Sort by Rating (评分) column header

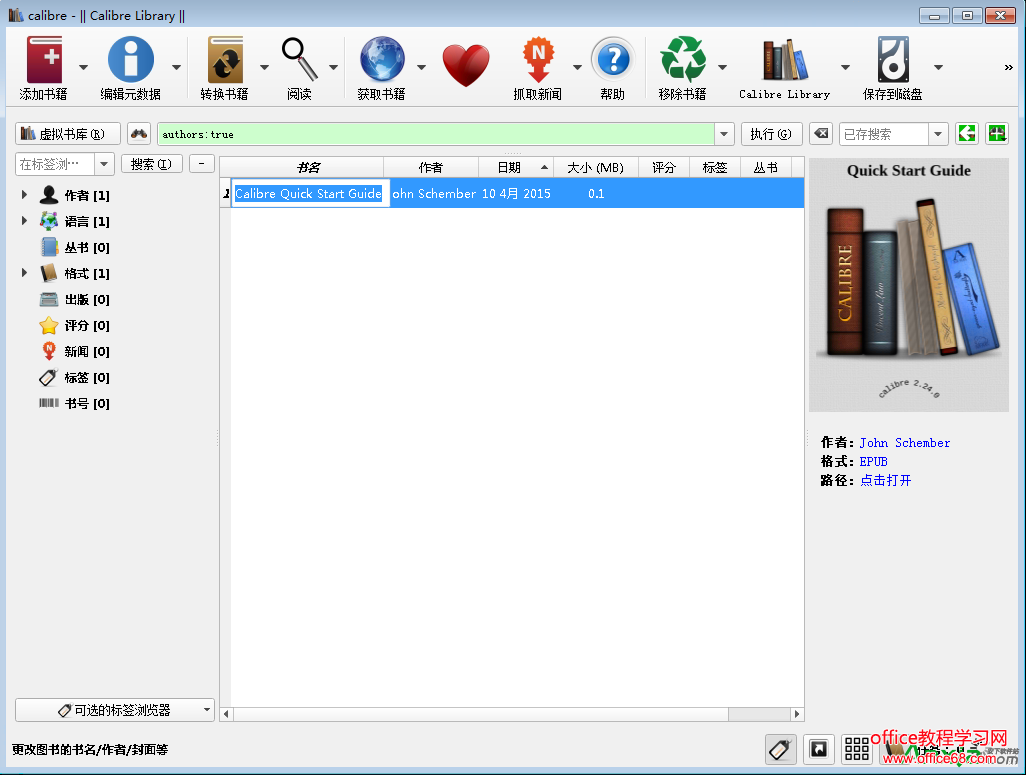pos(663,168)
